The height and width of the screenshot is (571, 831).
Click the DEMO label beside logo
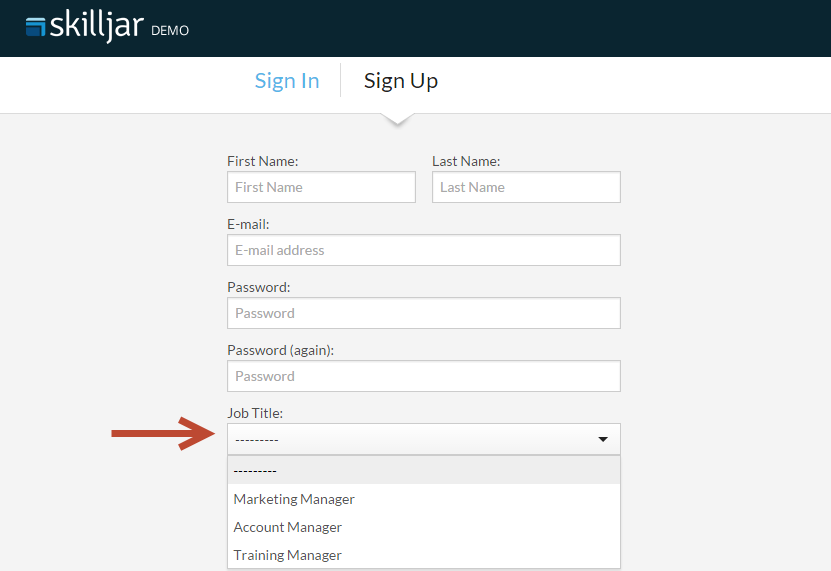click(x=170, y=30)
